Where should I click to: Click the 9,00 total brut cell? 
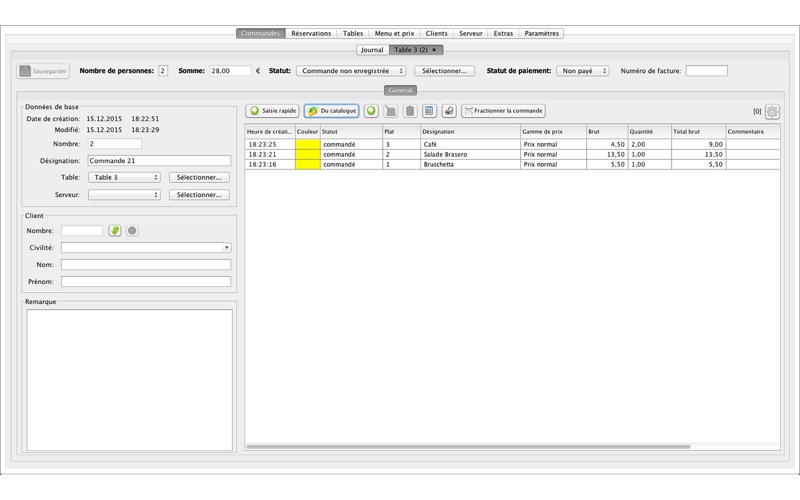[x=698, y=144]
